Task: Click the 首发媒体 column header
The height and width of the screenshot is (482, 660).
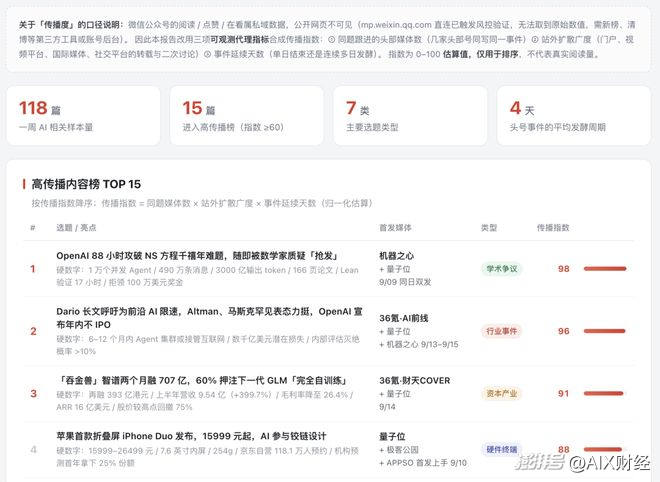Action: click(395, 228)
